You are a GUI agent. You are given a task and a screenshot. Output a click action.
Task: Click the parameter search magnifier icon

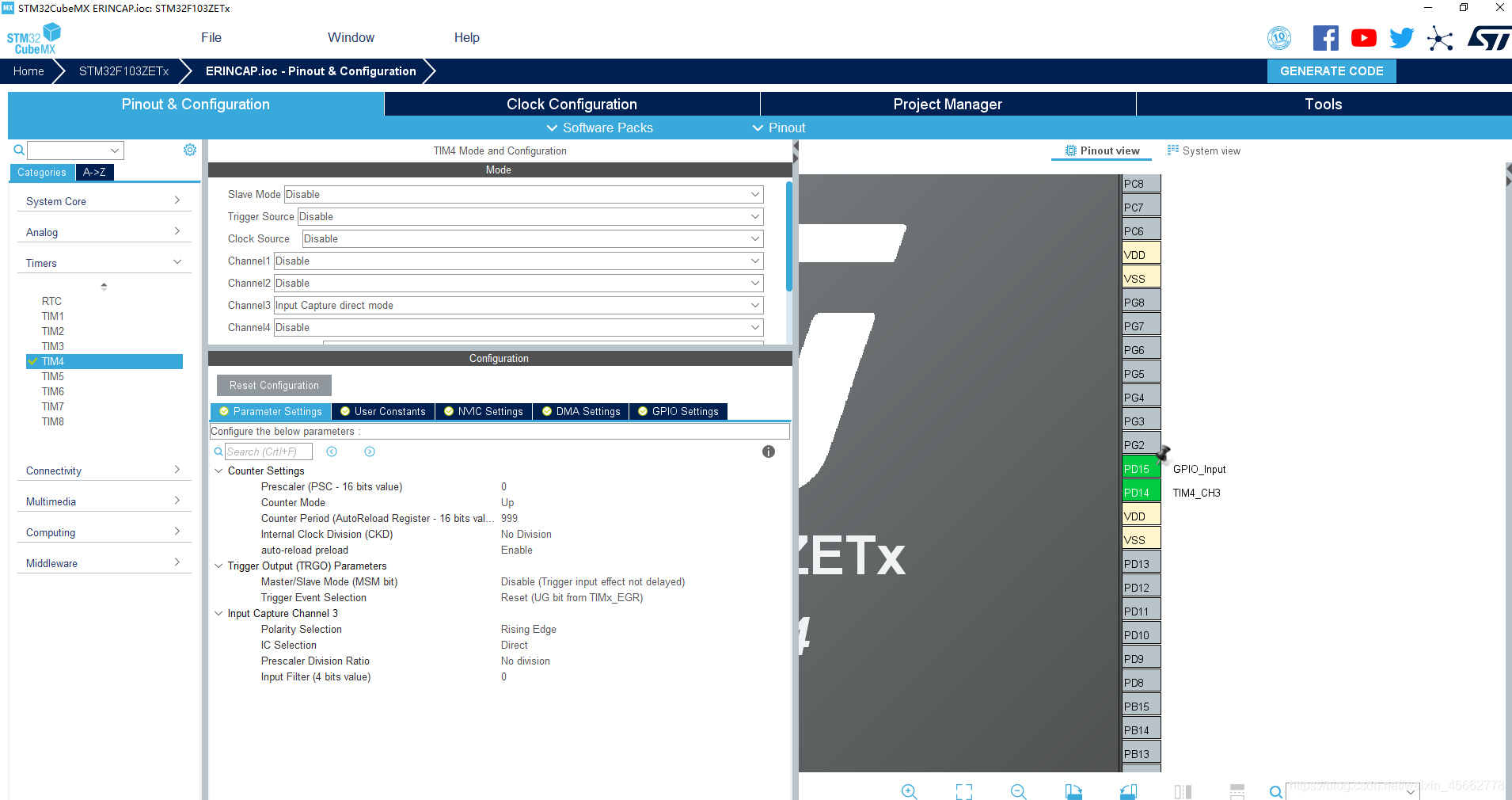pyautogui.click(x=218, y=451)
